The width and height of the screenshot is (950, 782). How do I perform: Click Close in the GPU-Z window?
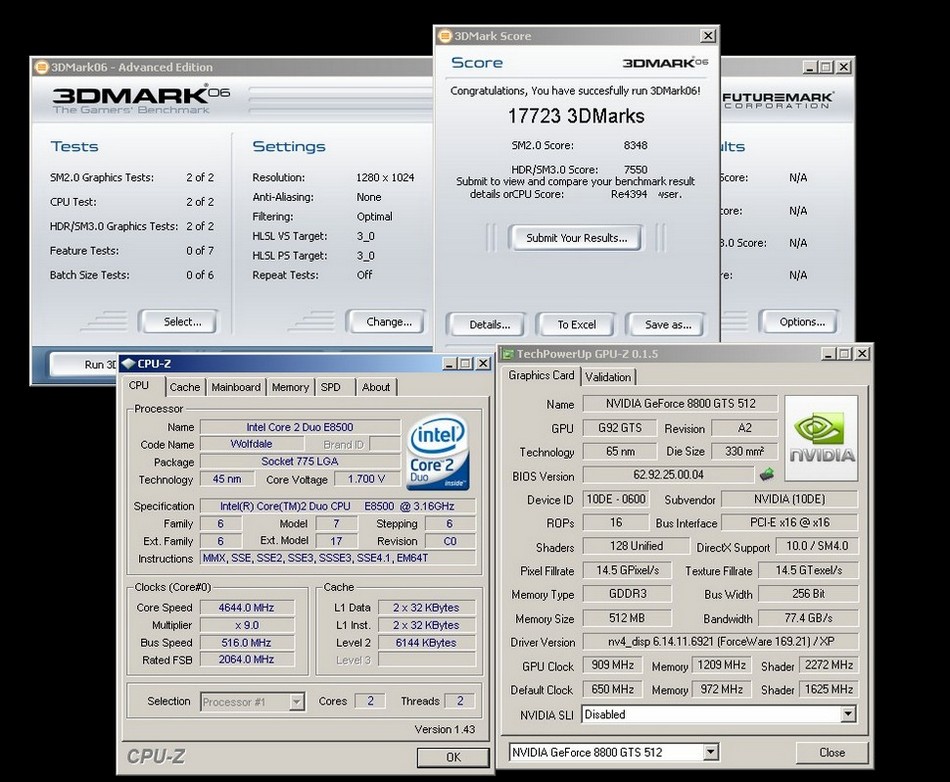click(x=832, y=752)
